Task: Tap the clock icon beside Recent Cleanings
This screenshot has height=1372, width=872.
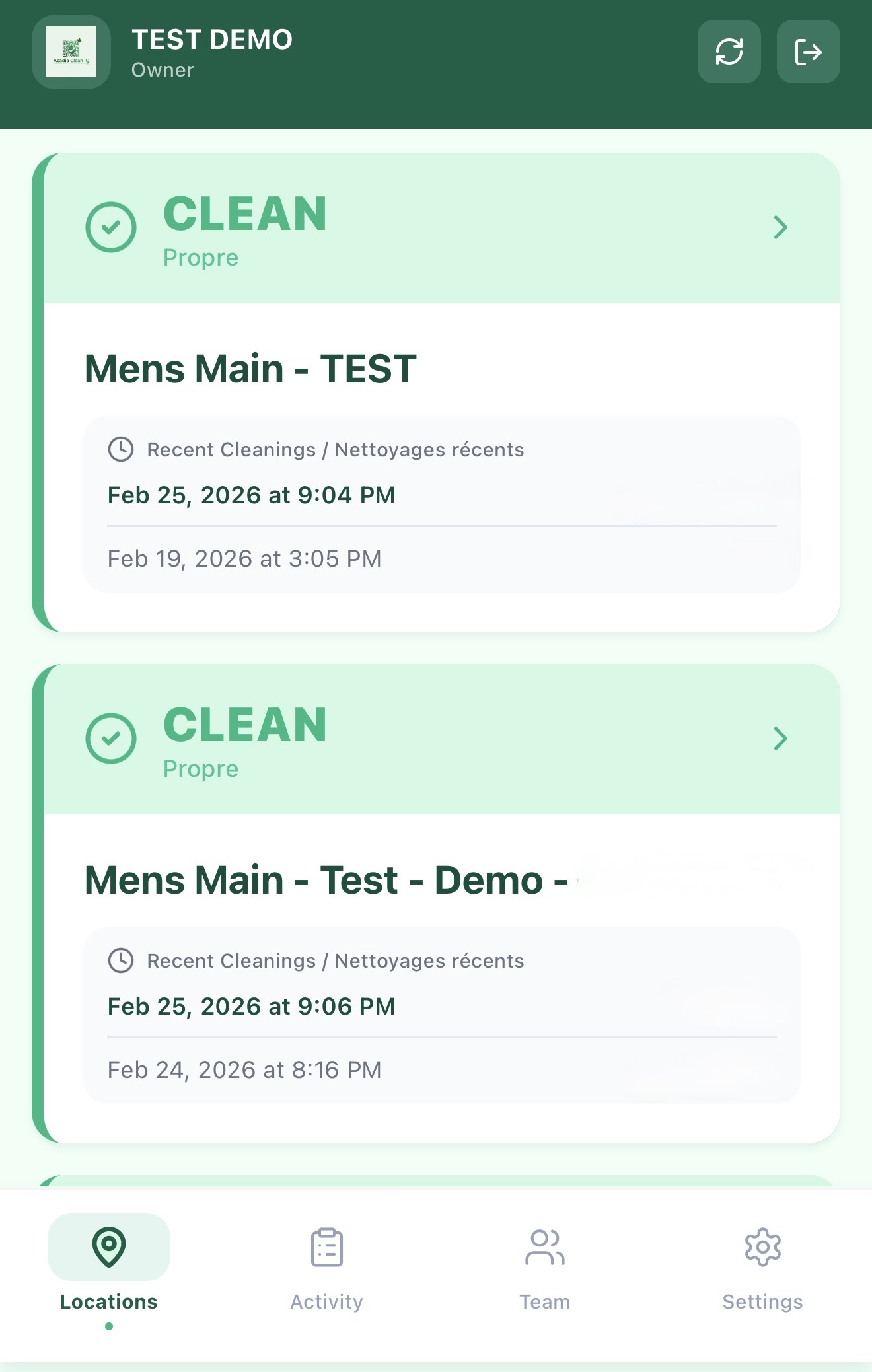Action: 121,449
